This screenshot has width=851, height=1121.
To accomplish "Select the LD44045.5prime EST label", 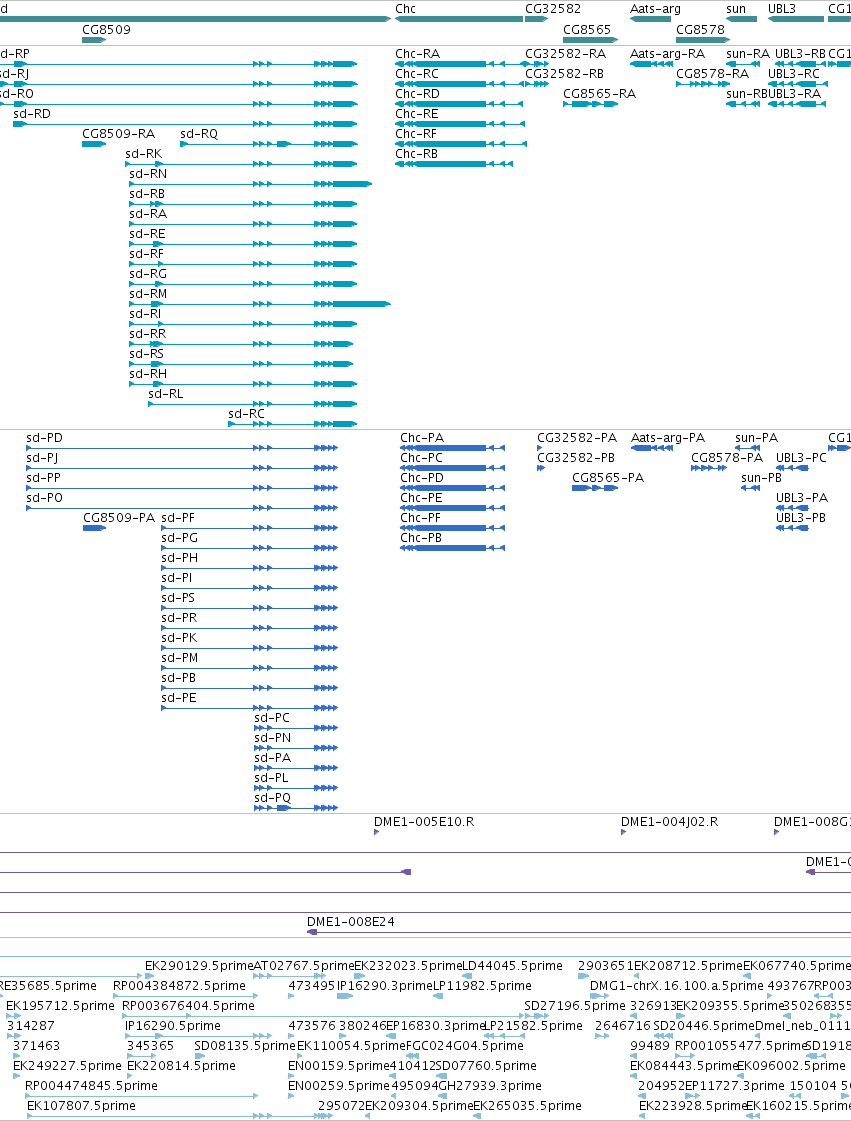I will coord(513,967).
